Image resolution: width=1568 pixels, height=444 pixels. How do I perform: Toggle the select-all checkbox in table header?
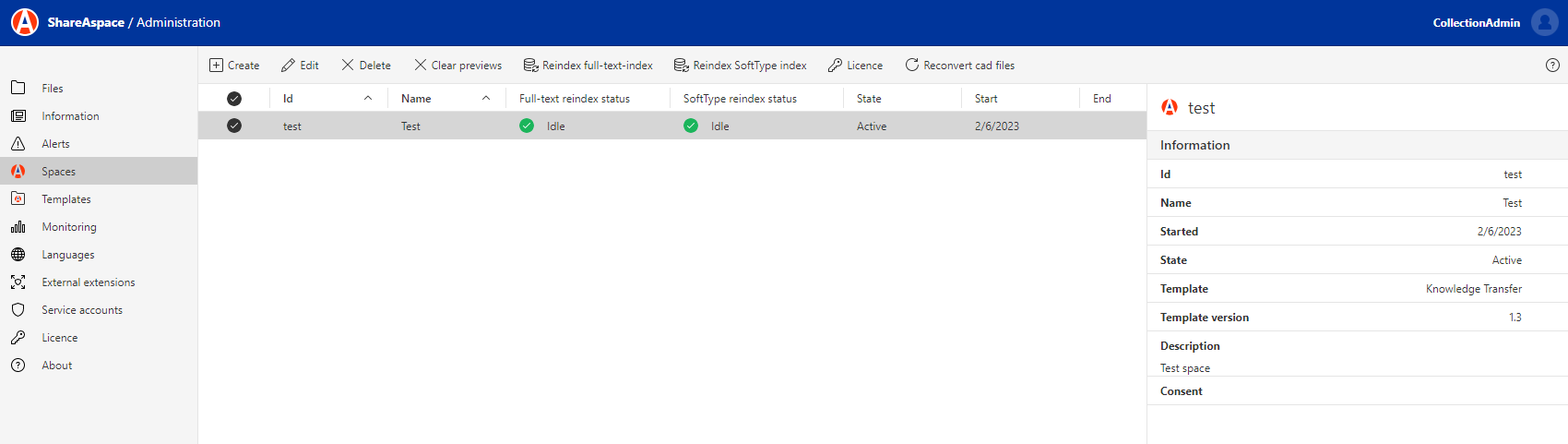(234, 99)
